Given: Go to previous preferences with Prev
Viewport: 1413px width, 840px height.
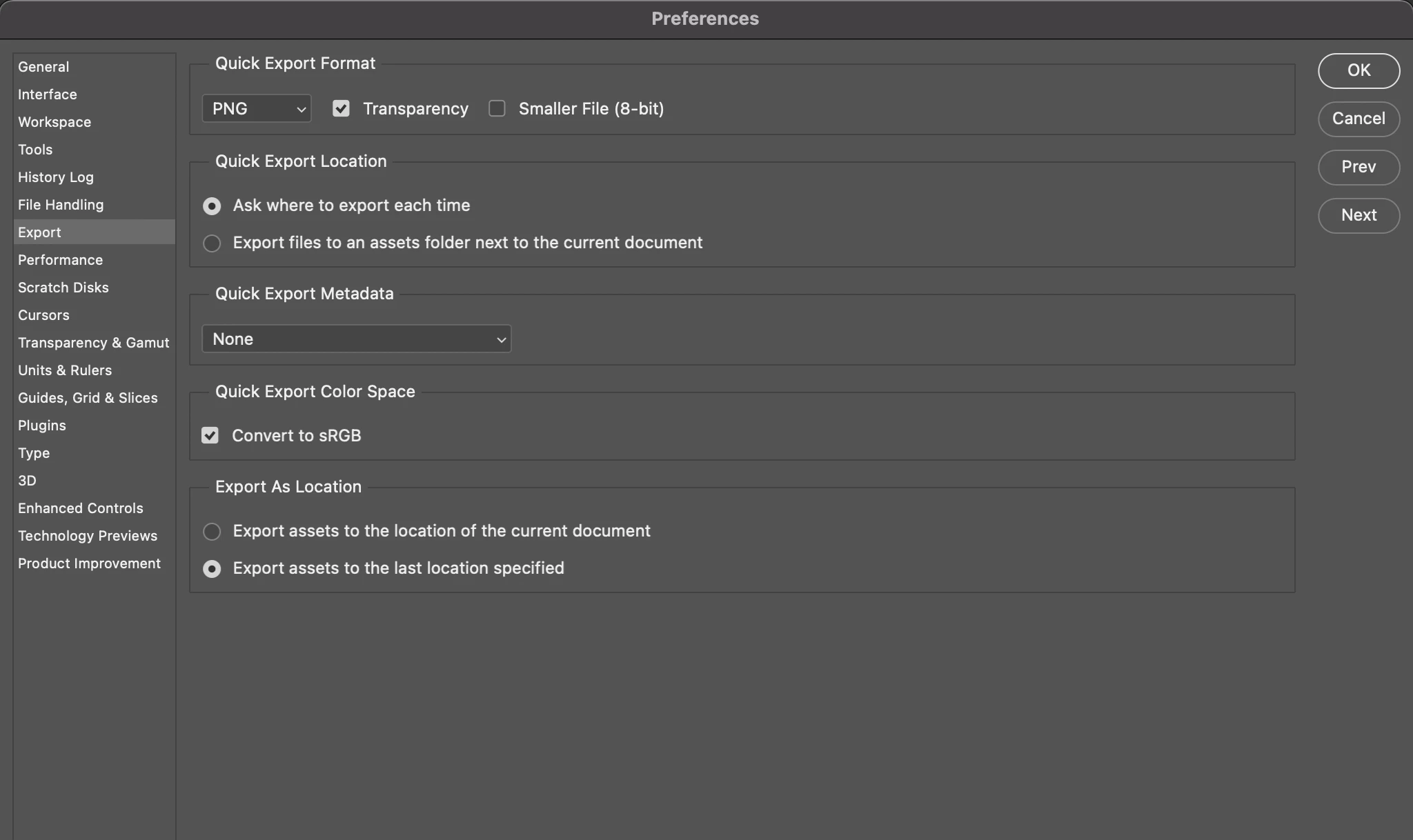Looking at the screenshot, I should (1358, 167).
